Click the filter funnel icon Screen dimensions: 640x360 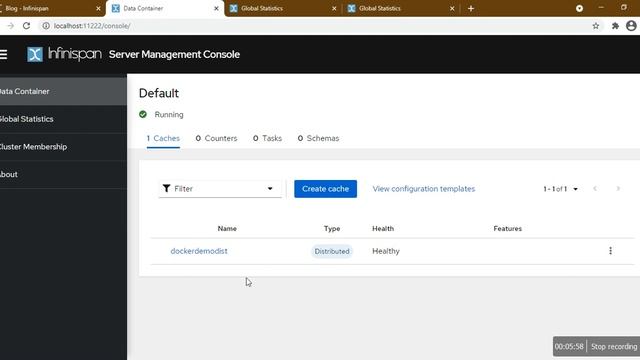click(167, 188)
